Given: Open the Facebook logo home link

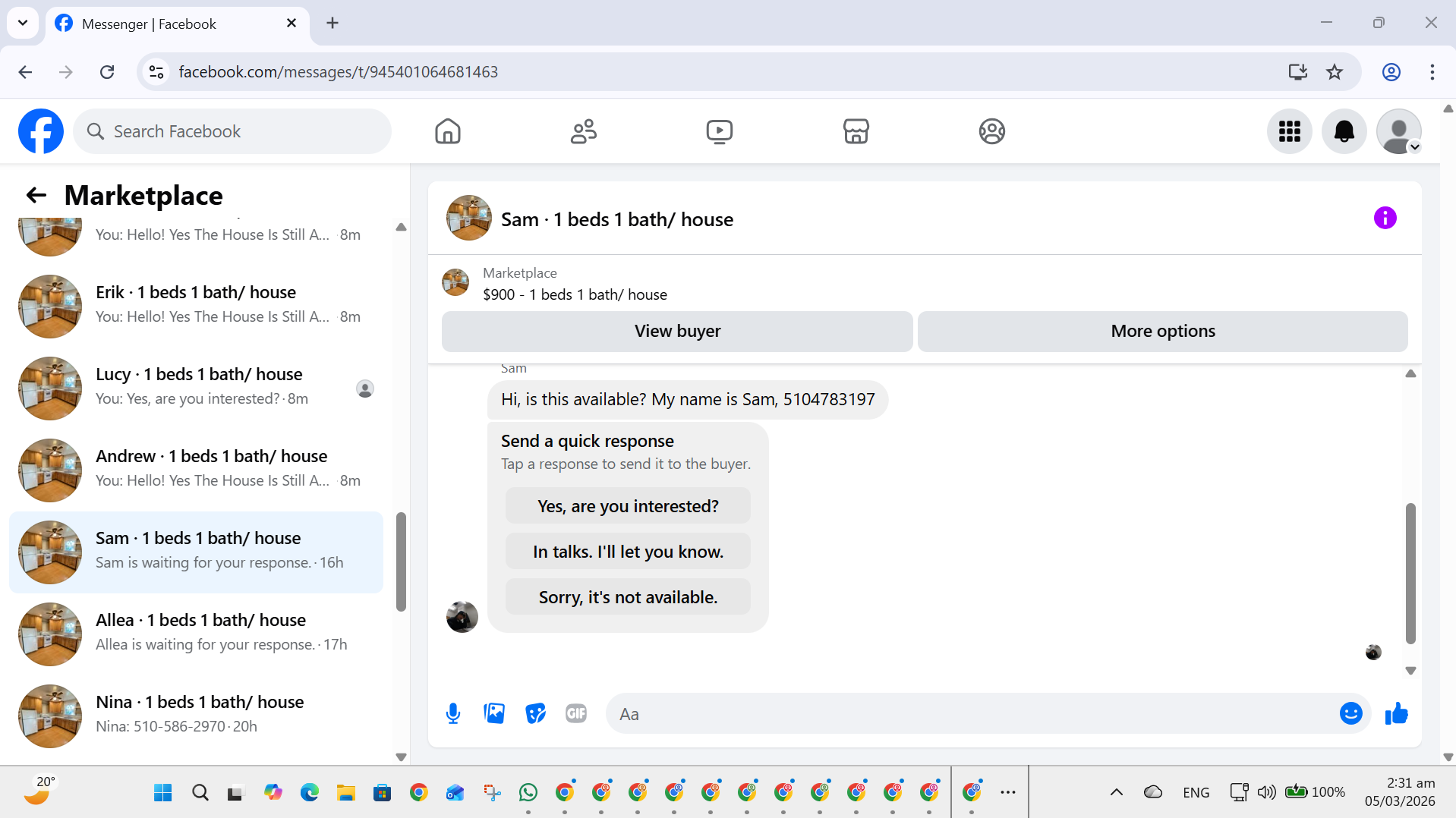Looking at the screenshot, I should (x=41, y=131).
